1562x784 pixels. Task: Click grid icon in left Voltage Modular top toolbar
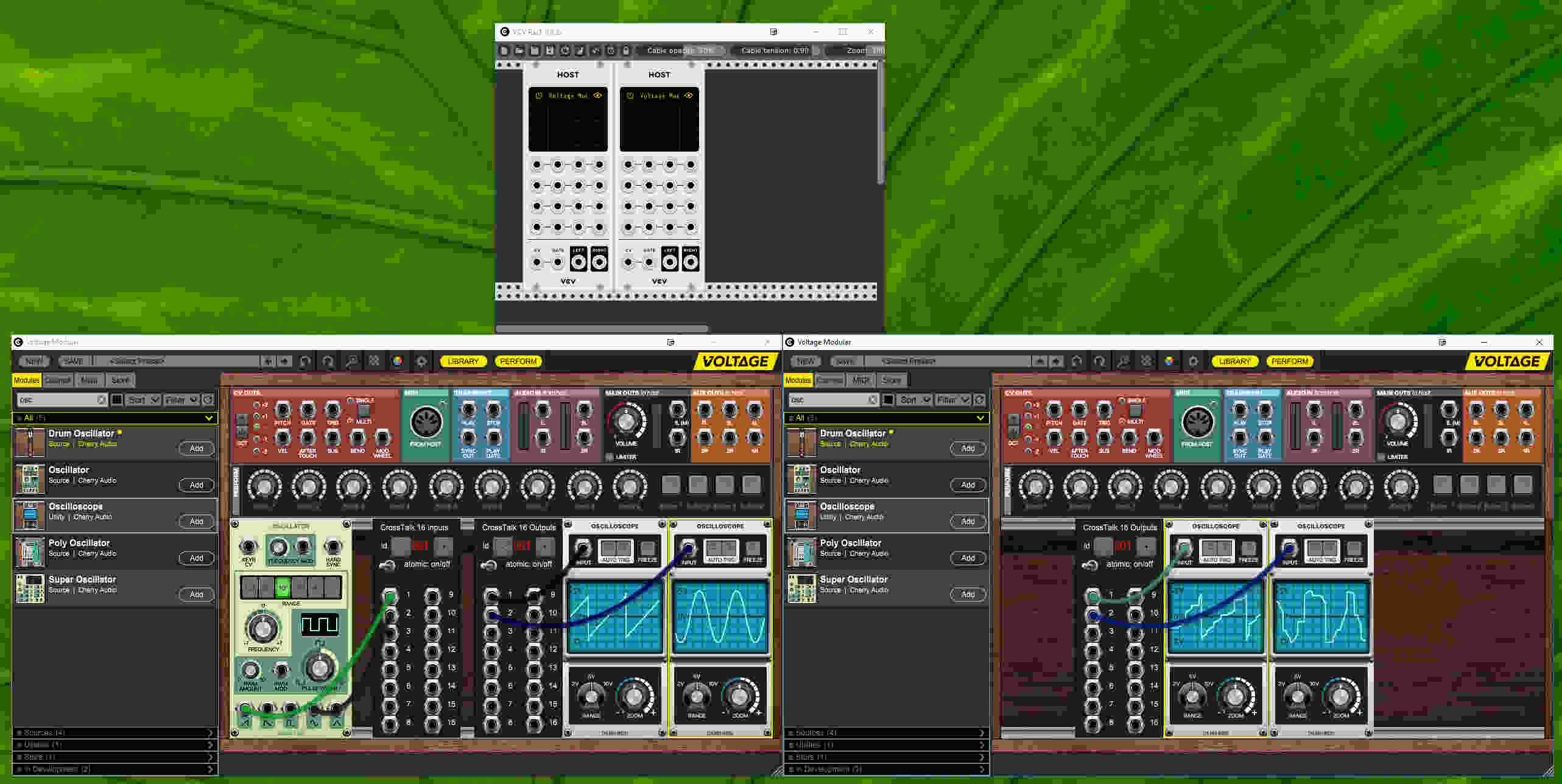tap(375, 361)
